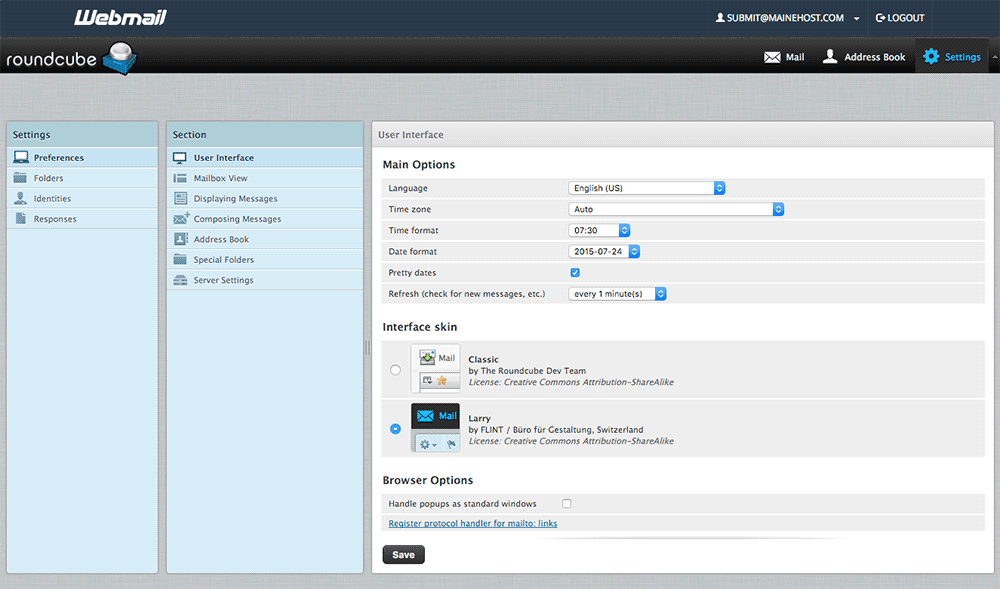This screenshot has width=1000, height=589.
Task: Open the Mailbox View section
Action: pos(220,178)
